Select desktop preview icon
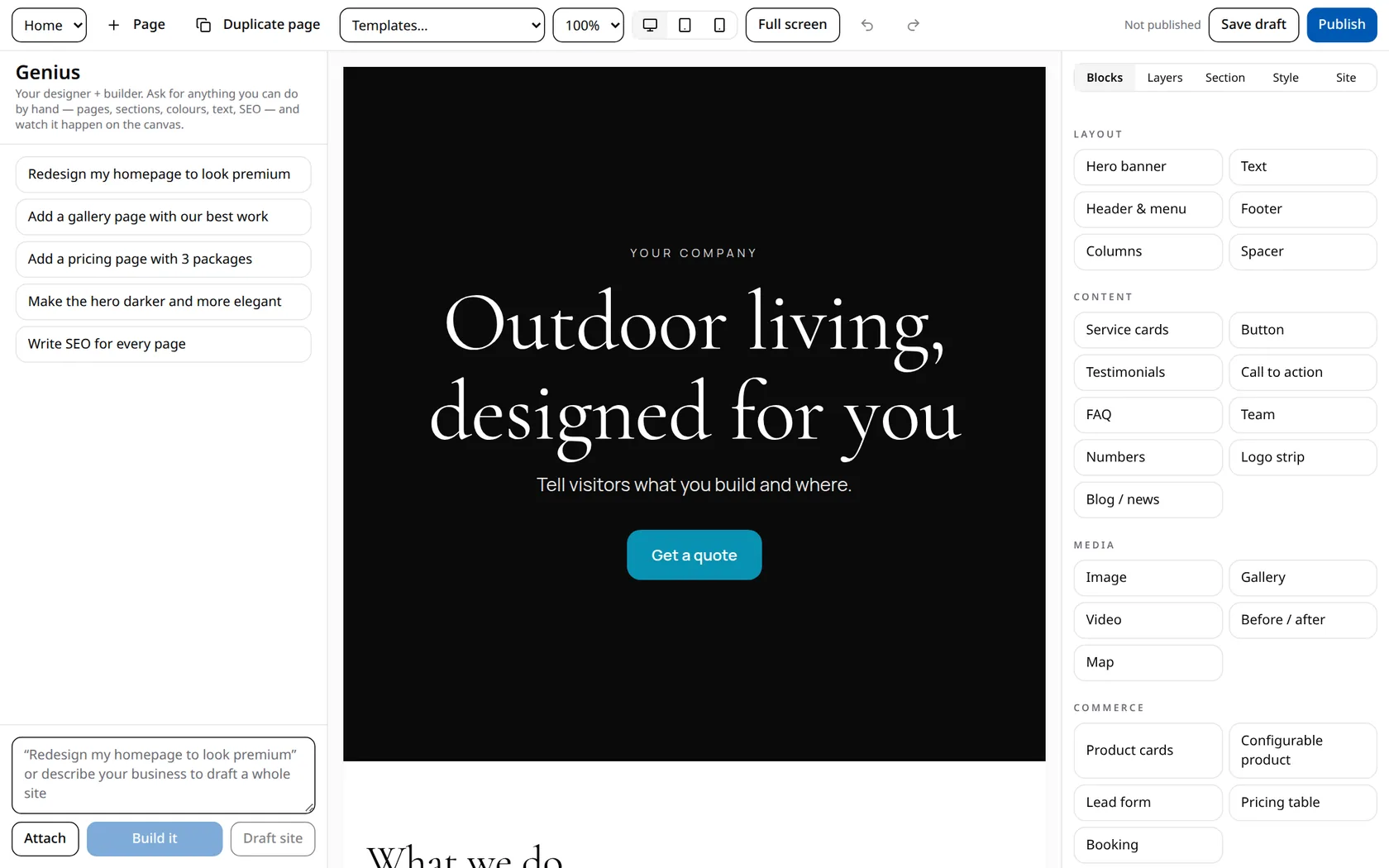 click(x=651, y=25)
